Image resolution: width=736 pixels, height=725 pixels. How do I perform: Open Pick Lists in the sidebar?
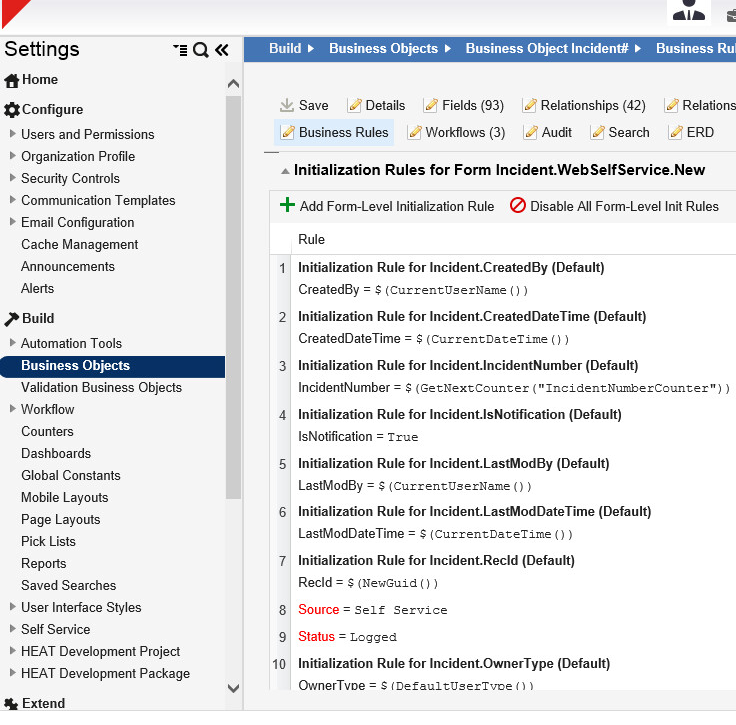[48, 541]
